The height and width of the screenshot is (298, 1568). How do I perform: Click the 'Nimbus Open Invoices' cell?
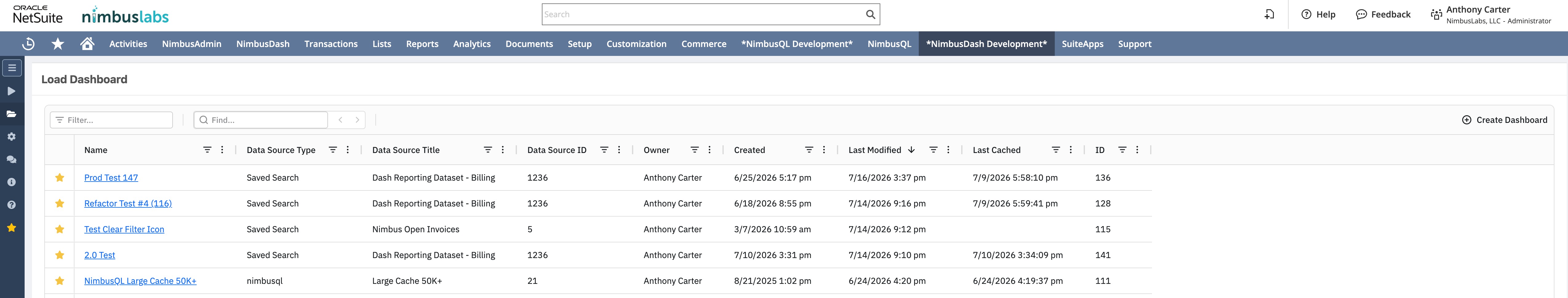tap(416, 229)
